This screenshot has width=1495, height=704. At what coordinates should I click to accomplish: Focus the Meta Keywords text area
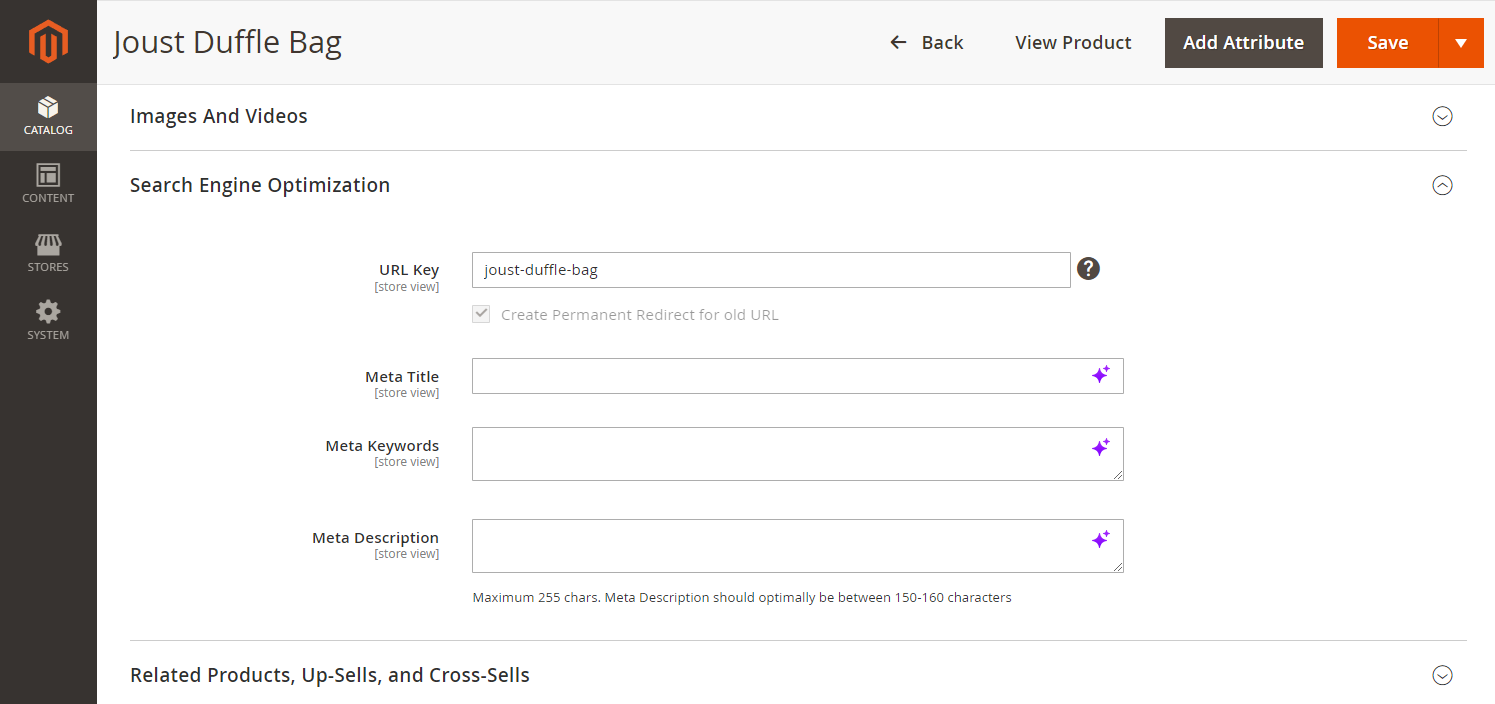coord(797,454)
